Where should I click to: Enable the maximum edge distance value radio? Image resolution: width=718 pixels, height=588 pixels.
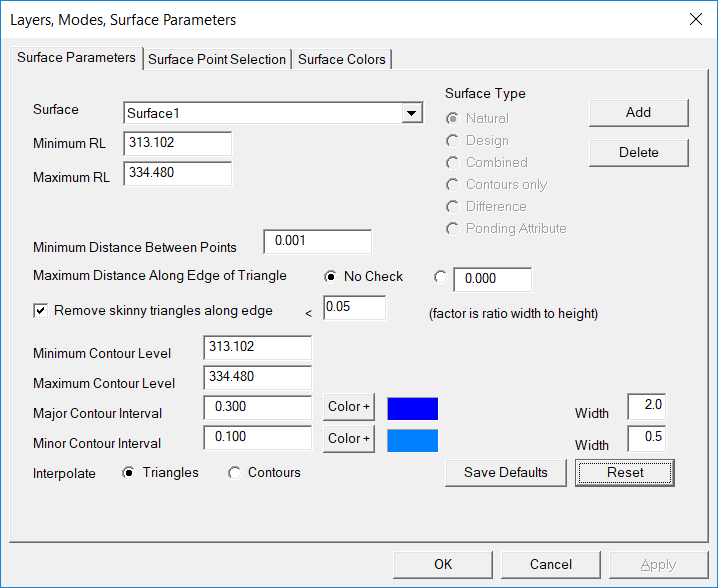440,277
